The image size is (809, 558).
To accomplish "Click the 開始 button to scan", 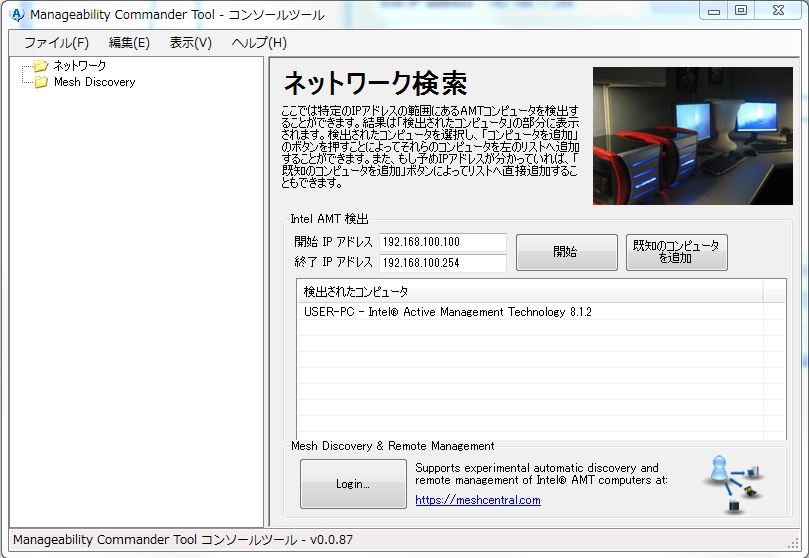I will [567, 252].
